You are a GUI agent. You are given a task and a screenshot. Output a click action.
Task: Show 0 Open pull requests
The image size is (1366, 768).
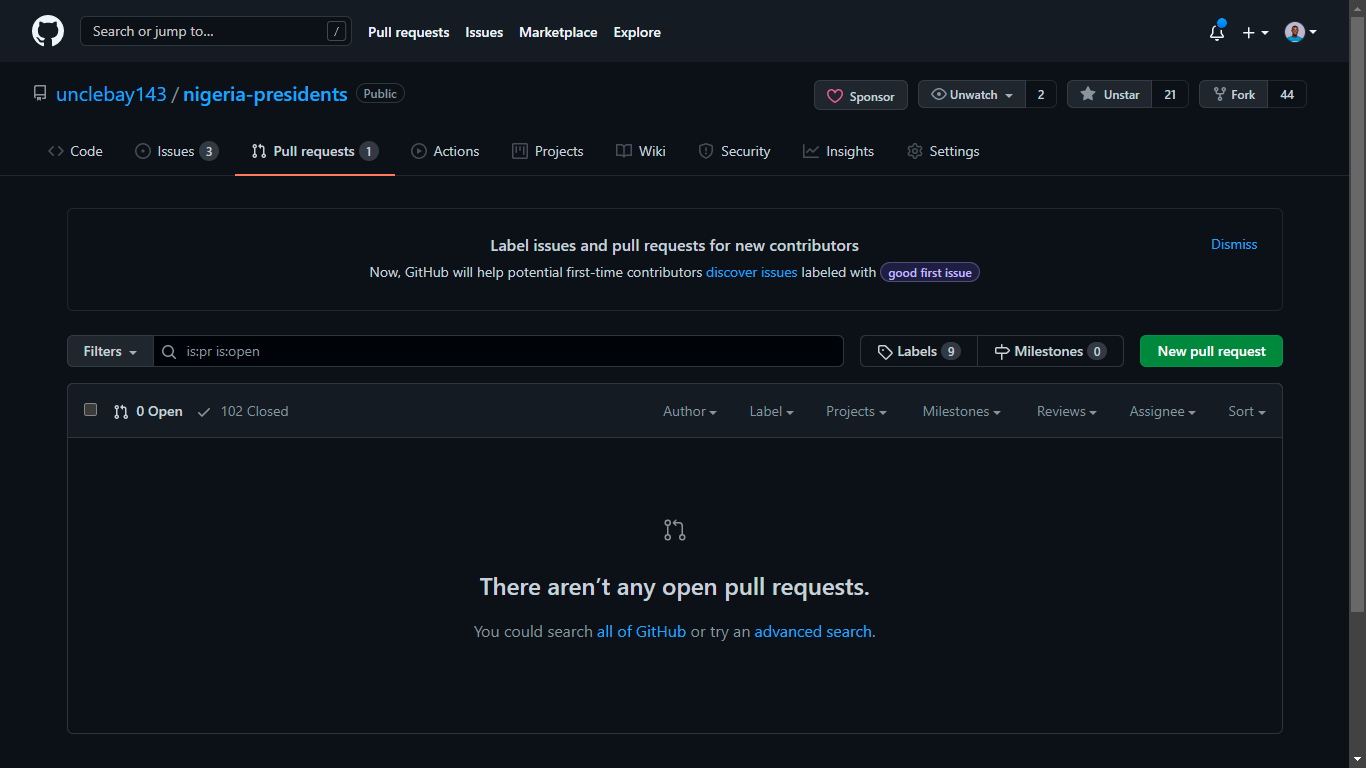148,411
